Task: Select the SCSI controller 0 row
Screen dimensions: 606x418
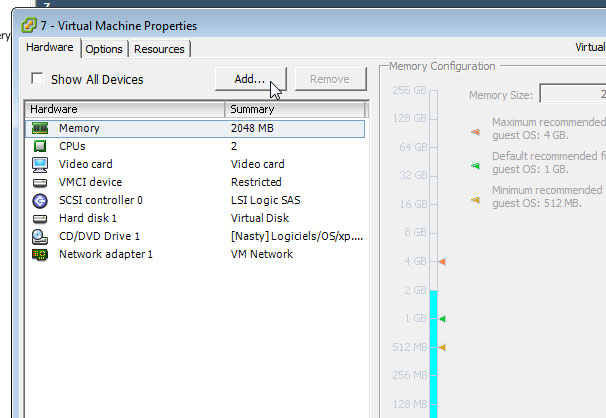Action: click(195, 200)
